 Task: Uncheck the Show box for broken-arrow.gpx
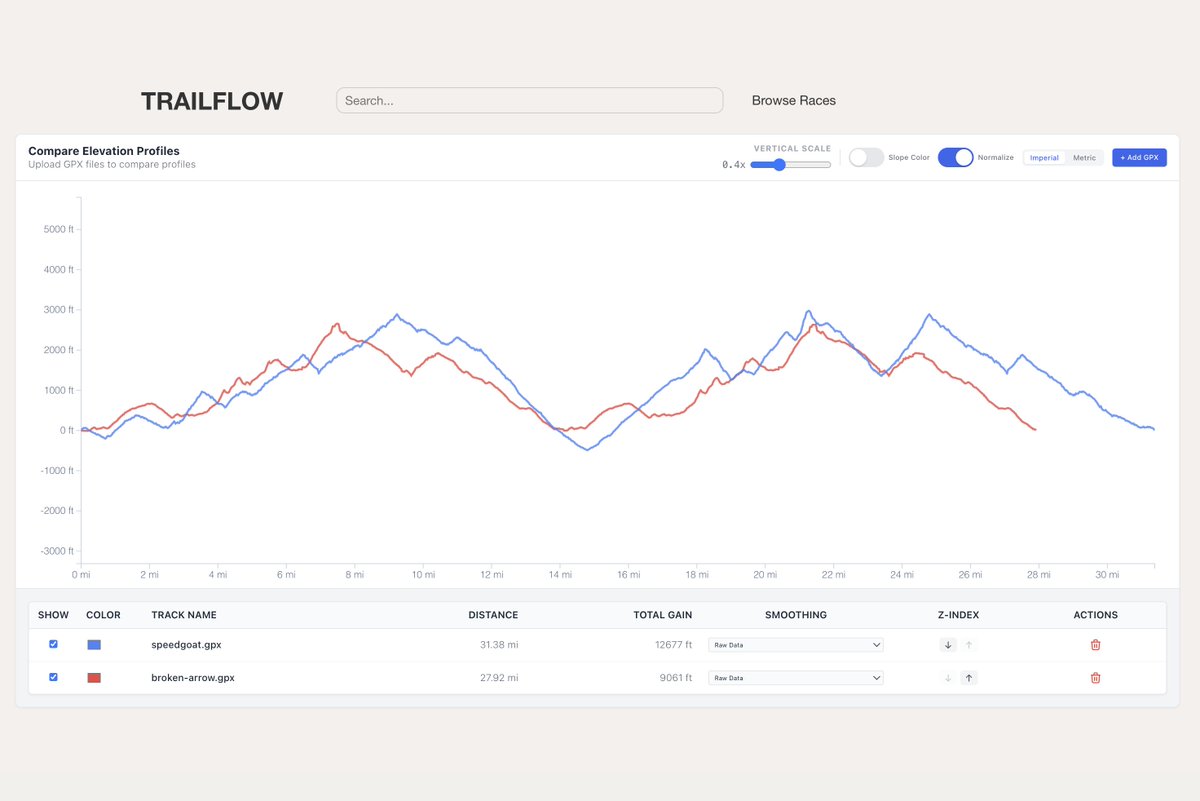pos(53,677)
